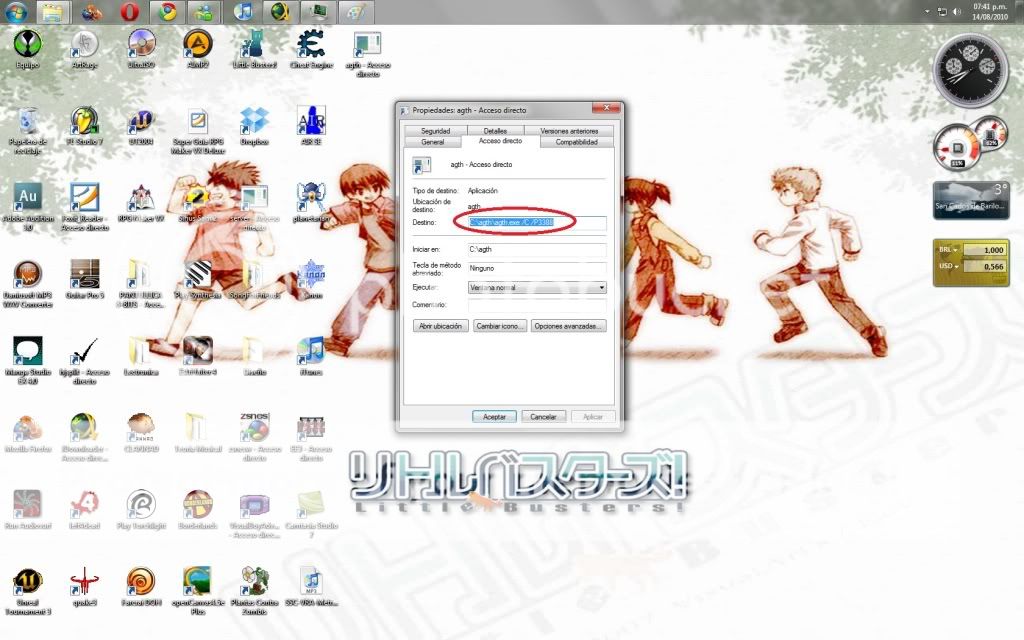The image size is (1024, 640).
Task: Click the Abrir ubicación button
Action: click(440, 326)
